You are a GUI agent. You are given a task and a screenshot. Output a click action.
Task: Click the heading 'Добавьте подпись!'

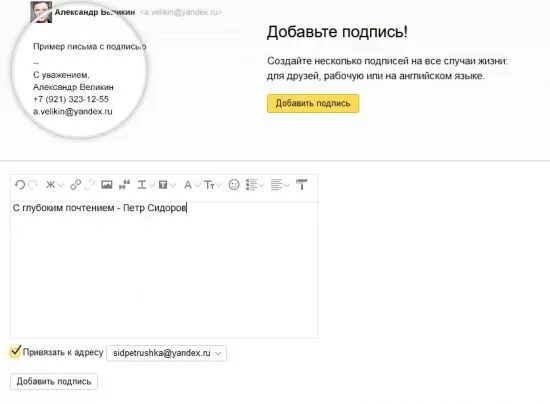tap(337, 32)
